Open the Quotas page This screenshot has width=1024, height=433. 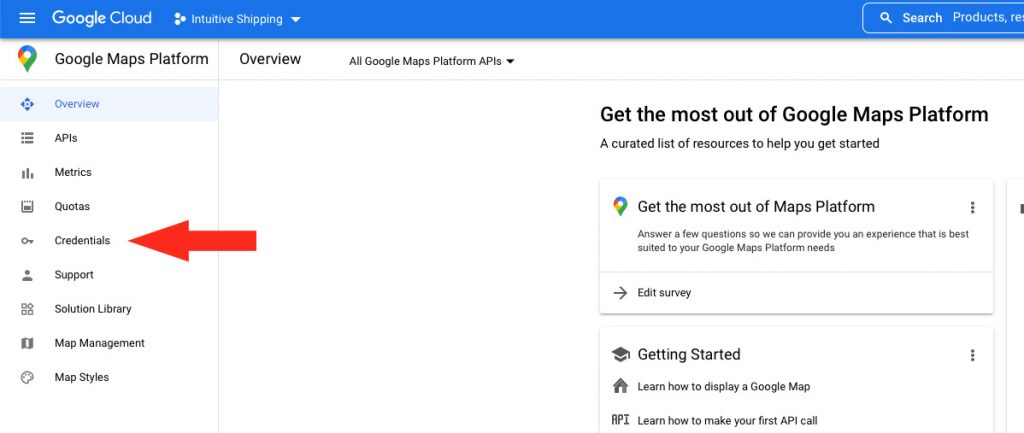[x=109, y=206]
